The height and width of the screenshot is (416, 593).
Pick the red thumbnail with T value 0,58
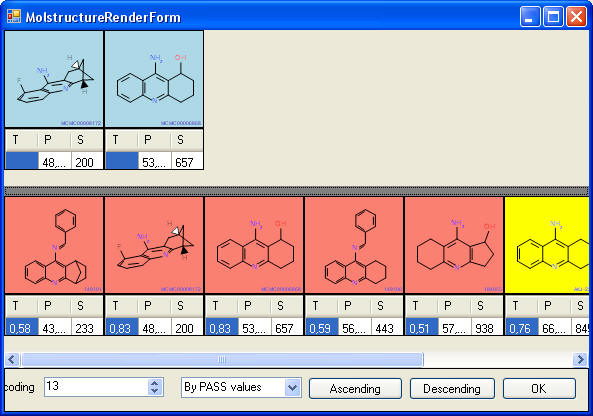(54, 245)
